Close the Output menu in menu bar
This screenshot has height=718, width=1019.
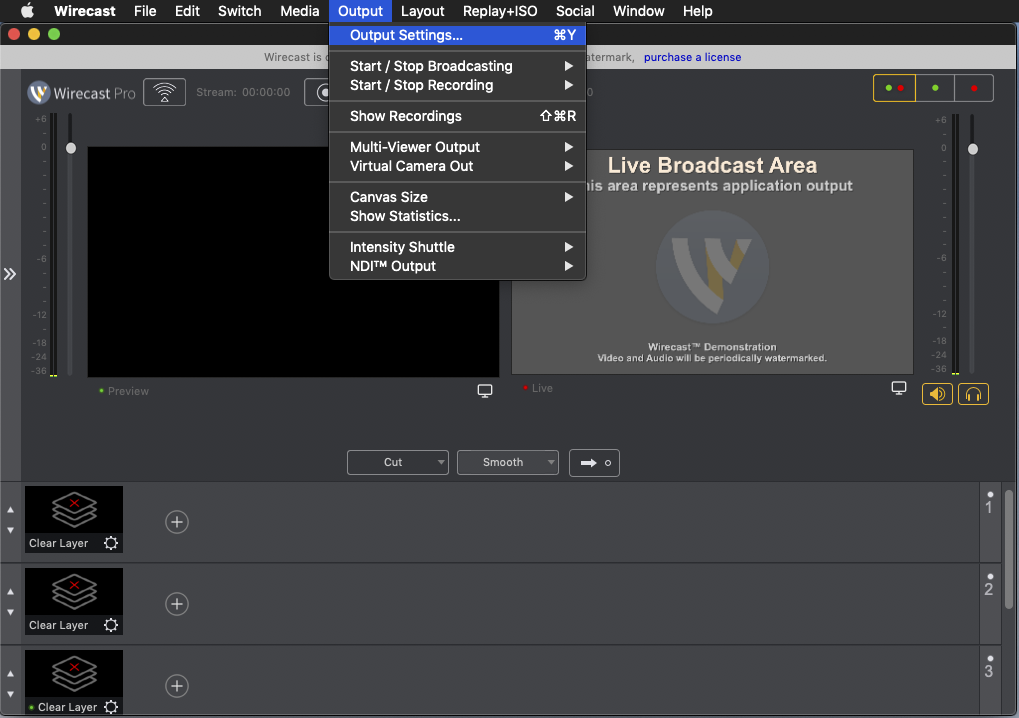tap(360, 11)
